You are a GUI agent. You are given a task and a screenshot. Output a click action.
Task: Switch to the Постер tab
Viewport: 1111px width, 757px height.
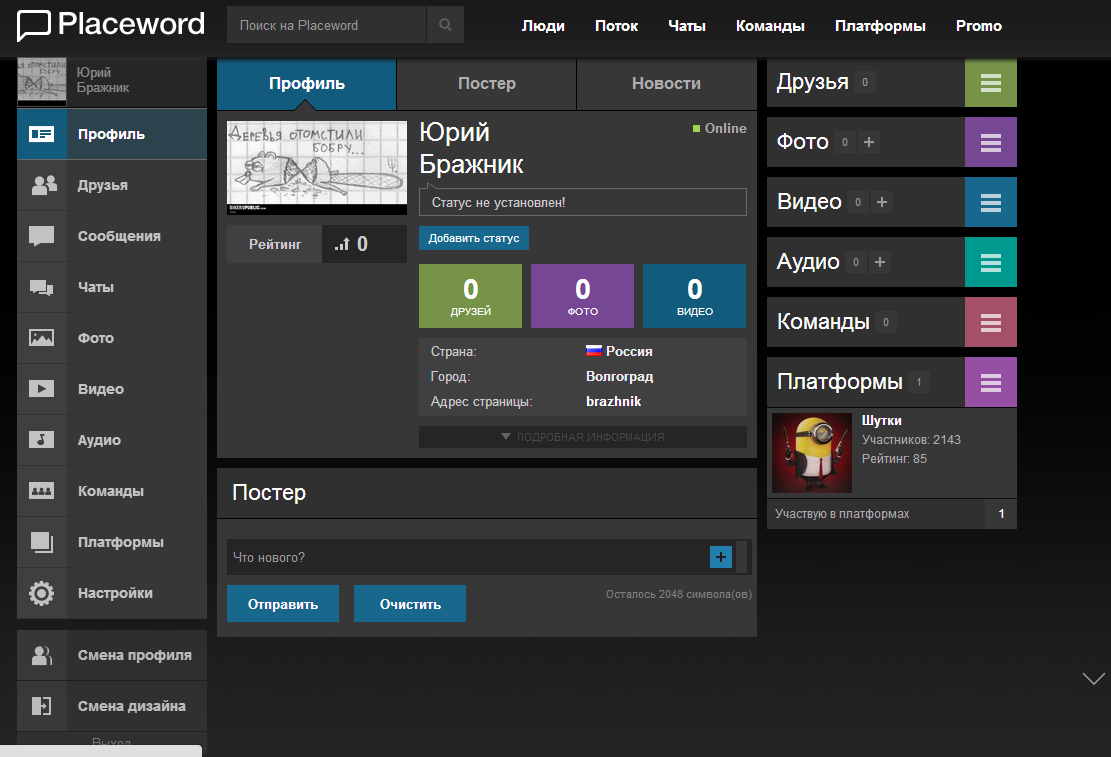[x=487, y=84]
